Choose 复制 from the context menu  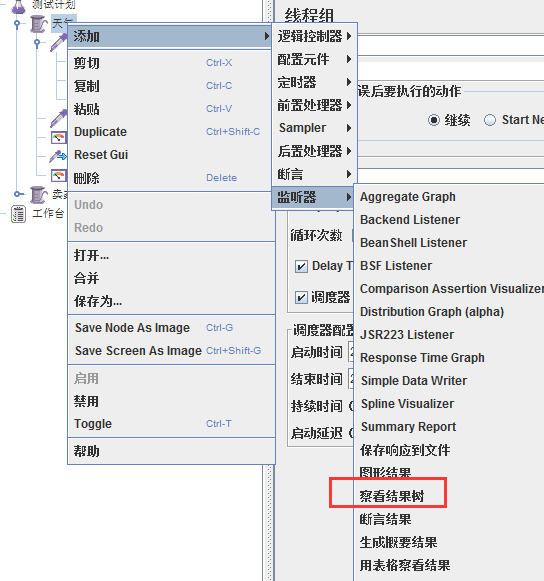point(171,86)
